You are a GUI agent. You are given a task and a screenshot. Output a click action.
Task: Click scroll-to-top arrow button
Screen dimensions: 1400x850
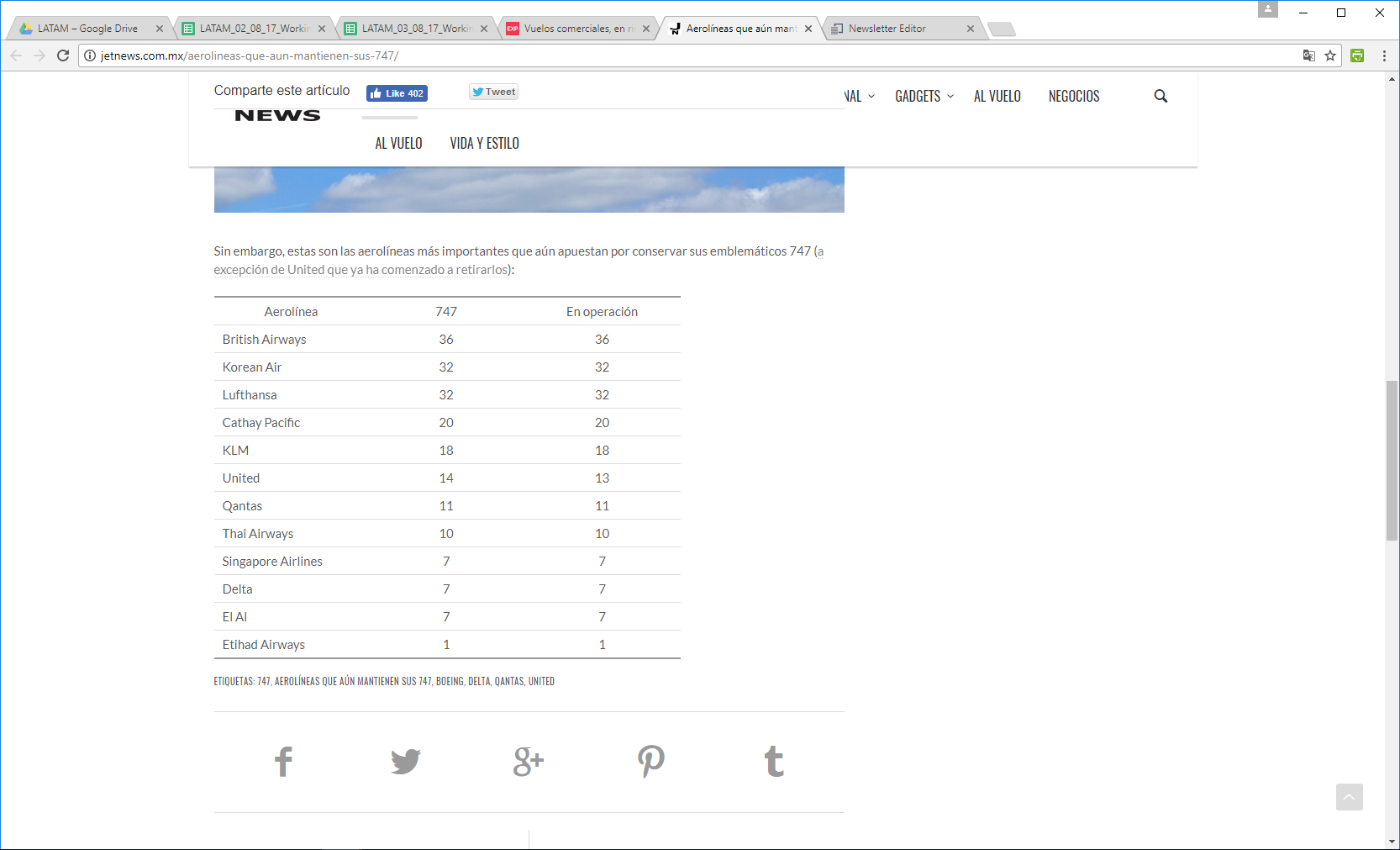coord(1349,797)
